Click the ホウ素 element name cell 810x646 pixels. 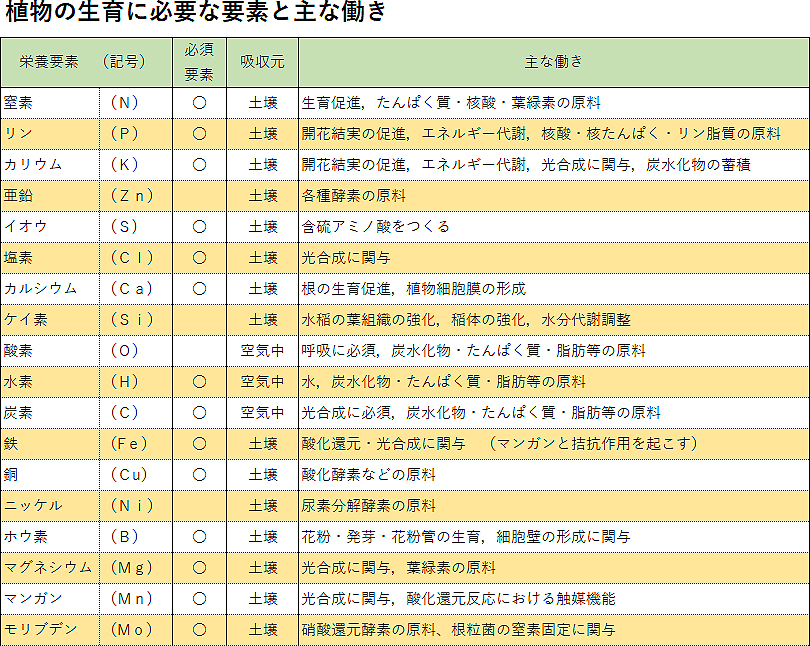[x=50, y=537]
